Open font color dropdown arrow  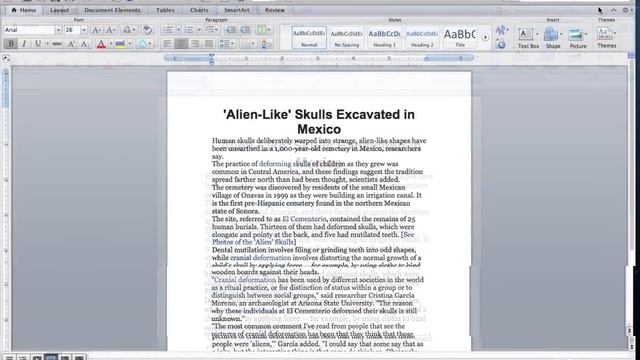coord(111,44)
